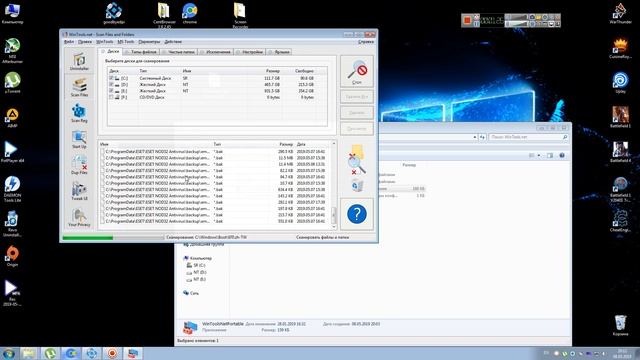640x360 pixels.
Task: Select the µTorrent desktop icon
Action: pos(12,83)
